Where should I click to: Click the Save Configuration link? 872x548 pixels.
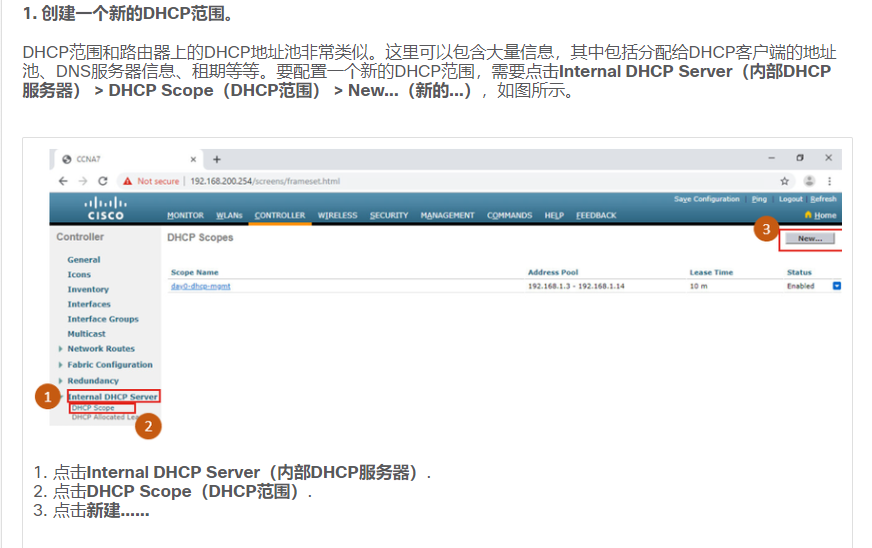[x=707, y=199]
